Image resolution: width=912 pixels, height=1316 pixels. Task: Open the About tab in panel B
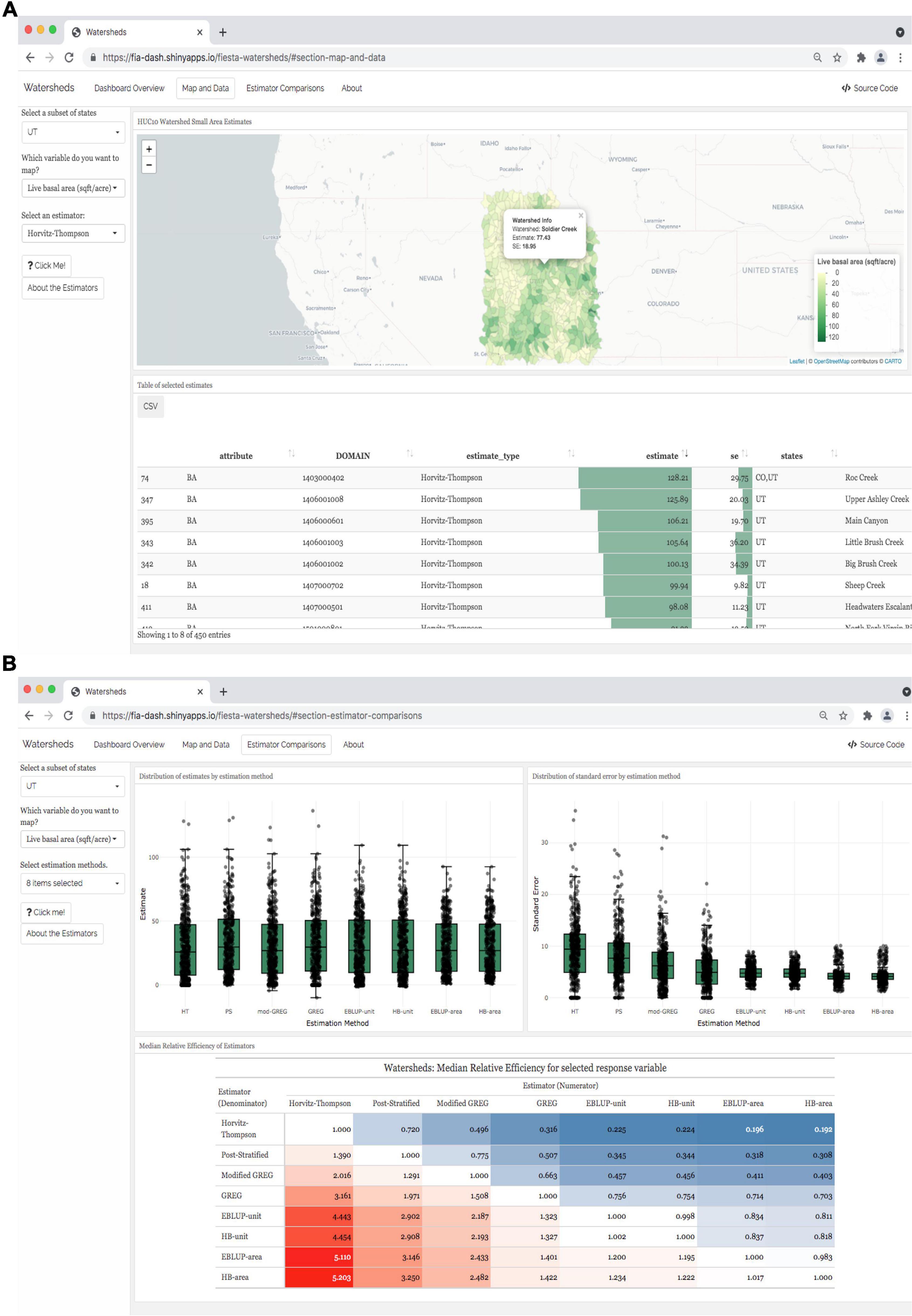[x=353, y=744]
